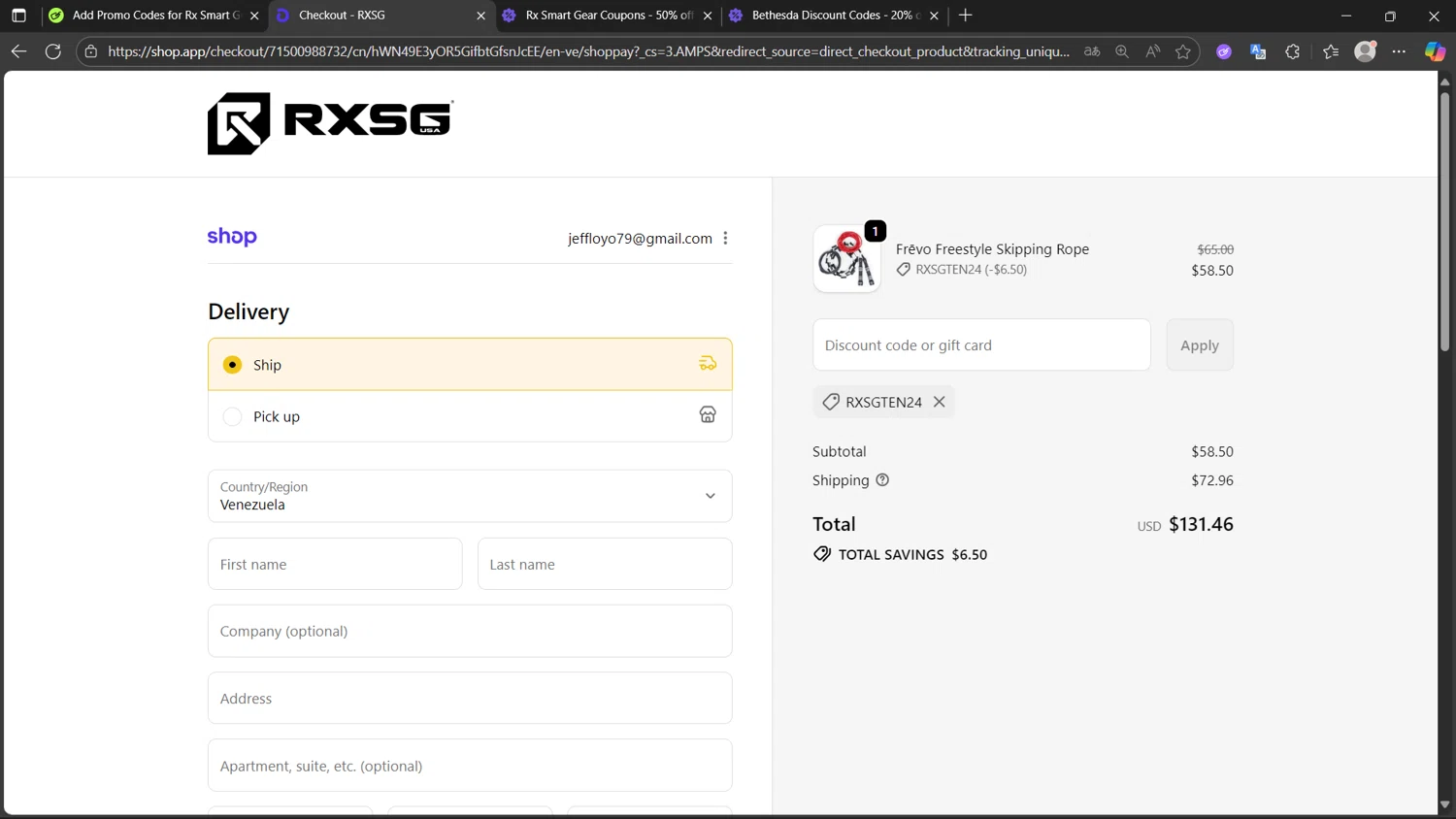
Task: Click the Shop Pay logo
Action: point(232,237)
